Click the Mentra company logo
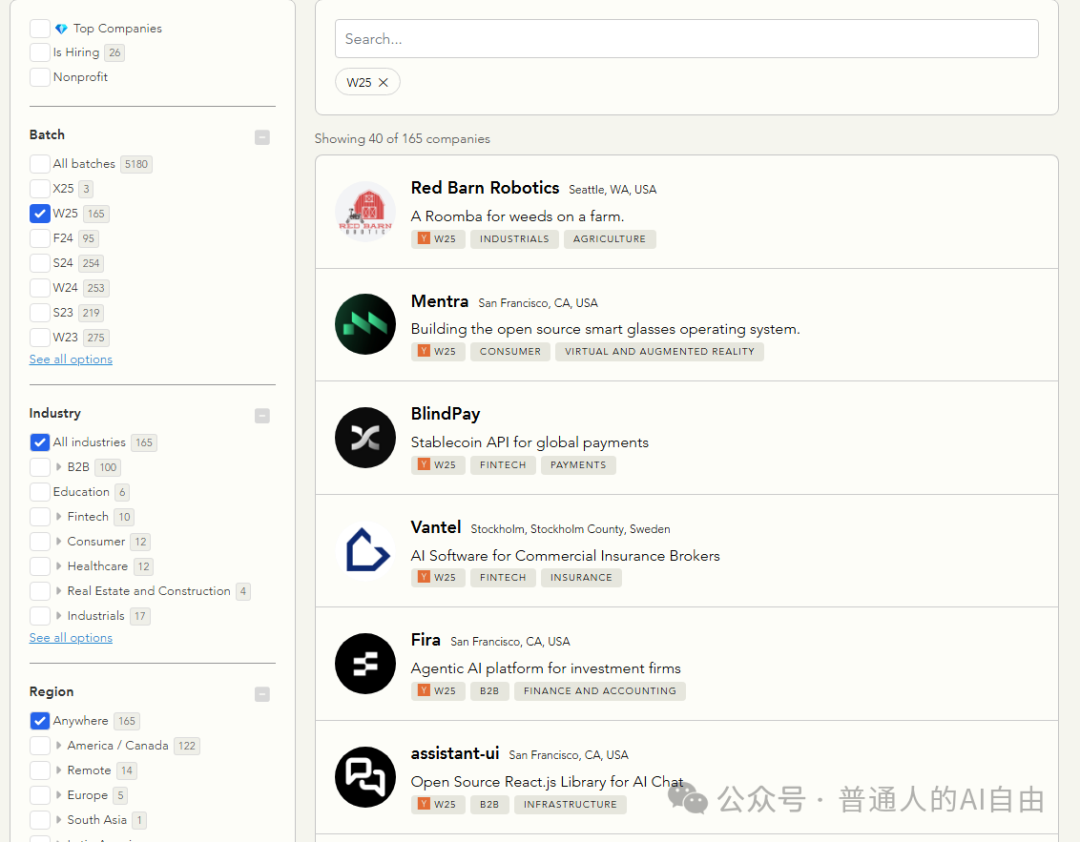Screen dimensions: 1080x842 pos(365,325)
